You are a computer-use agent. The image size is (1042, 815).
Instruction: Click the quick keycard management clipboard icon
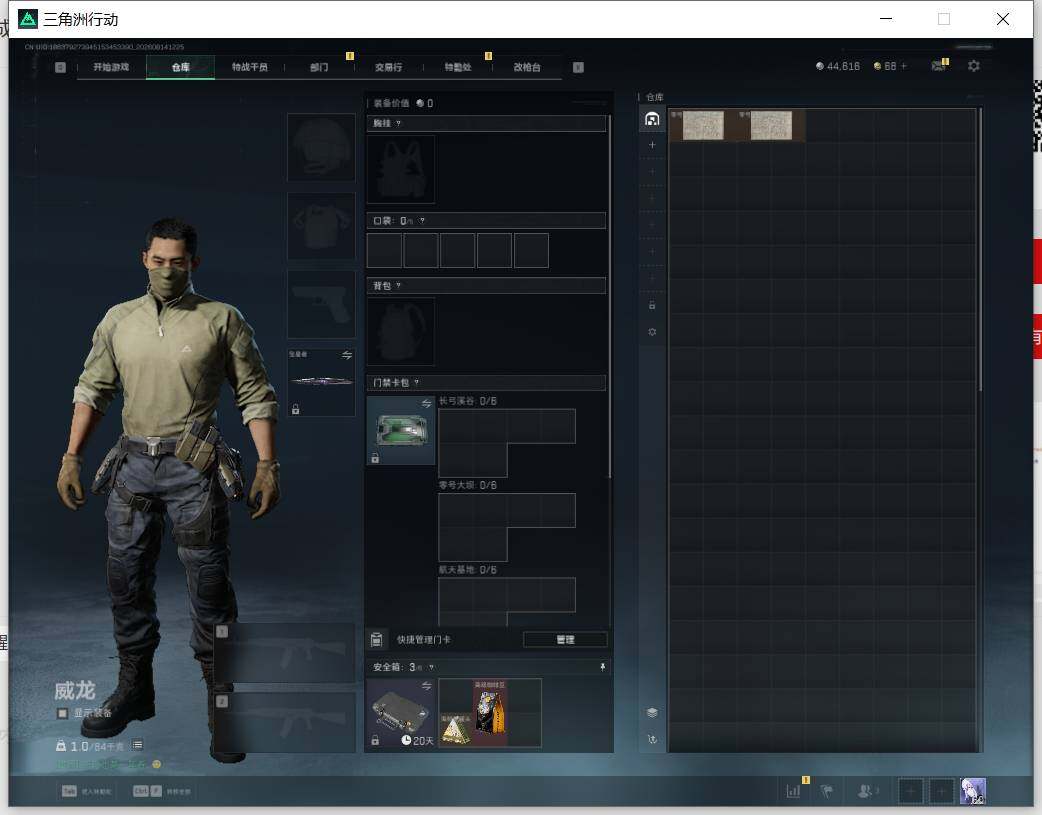(376, 640)
